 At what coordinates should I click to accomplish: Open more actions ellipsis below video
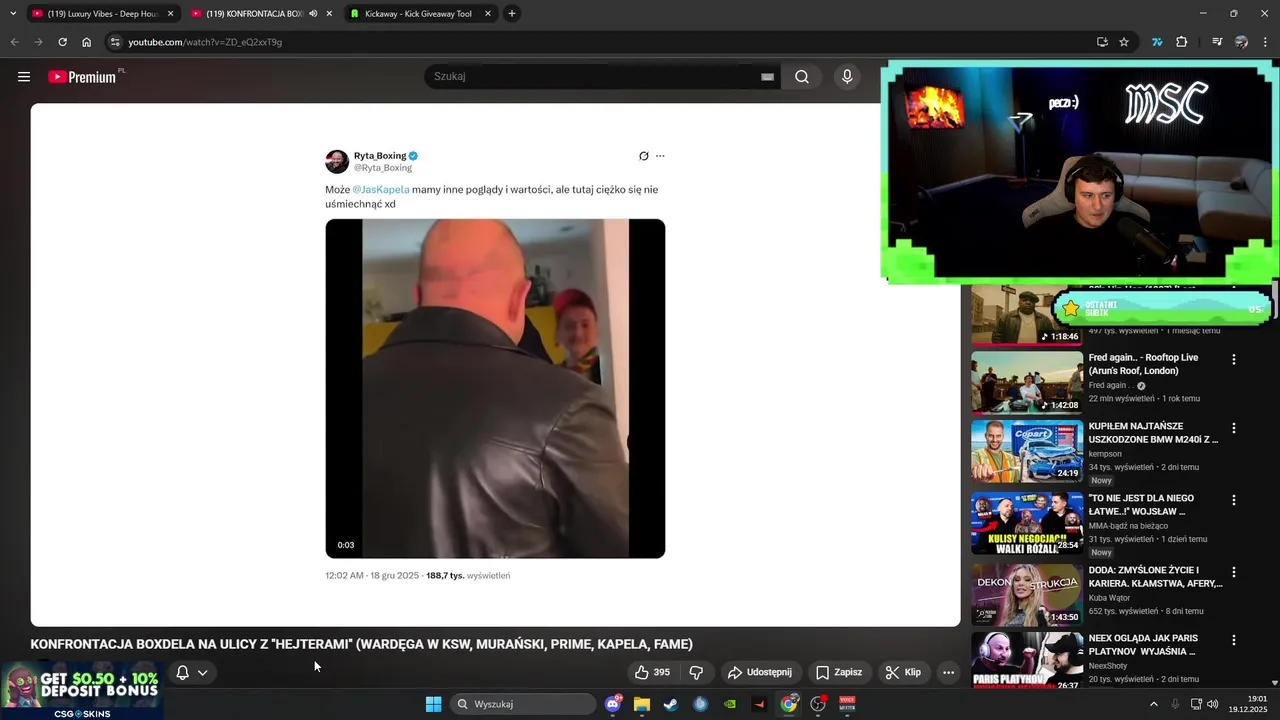pyautogui.click(x=949, y=673)
